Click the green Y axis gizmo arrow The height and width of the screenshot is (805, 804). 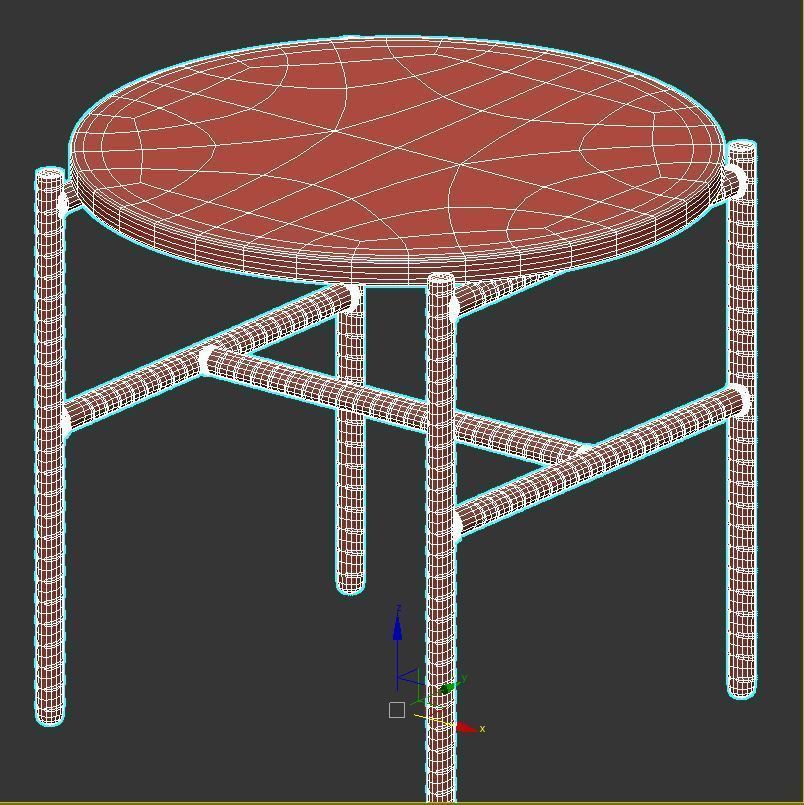[x=449, y=687]
